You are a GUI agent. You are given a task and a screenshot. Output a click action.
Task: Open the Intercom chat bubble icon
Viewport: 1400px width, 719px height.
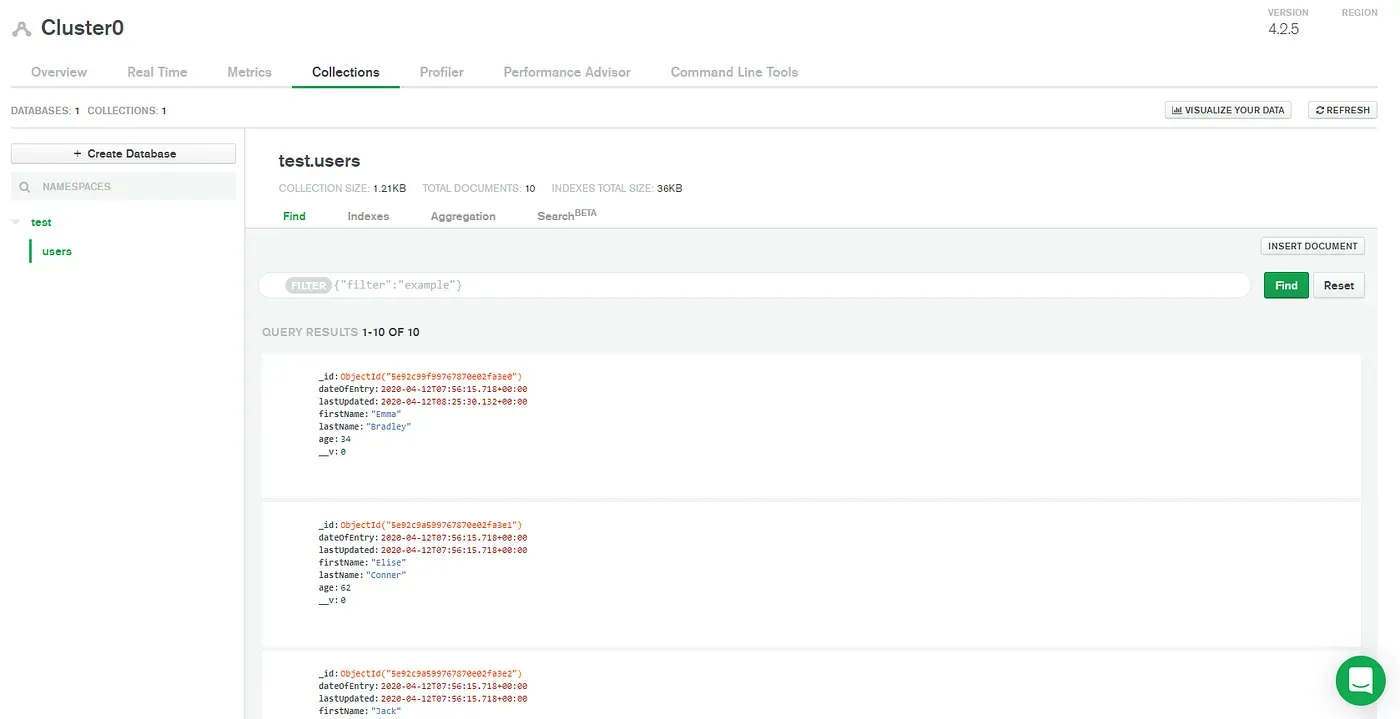1360,680
